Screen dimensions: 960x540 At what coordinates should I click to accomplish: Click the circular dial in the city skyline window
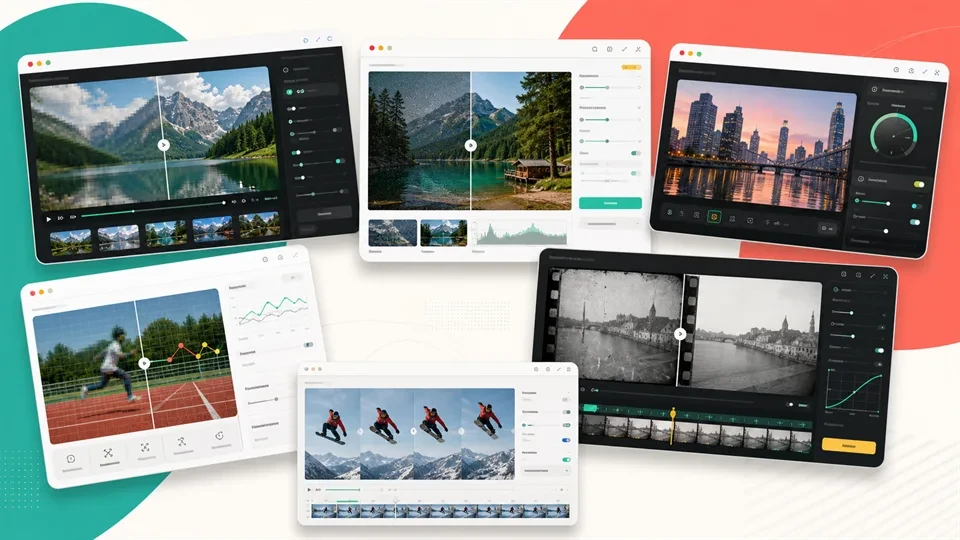pyautogui.click(x=893, y=135)
